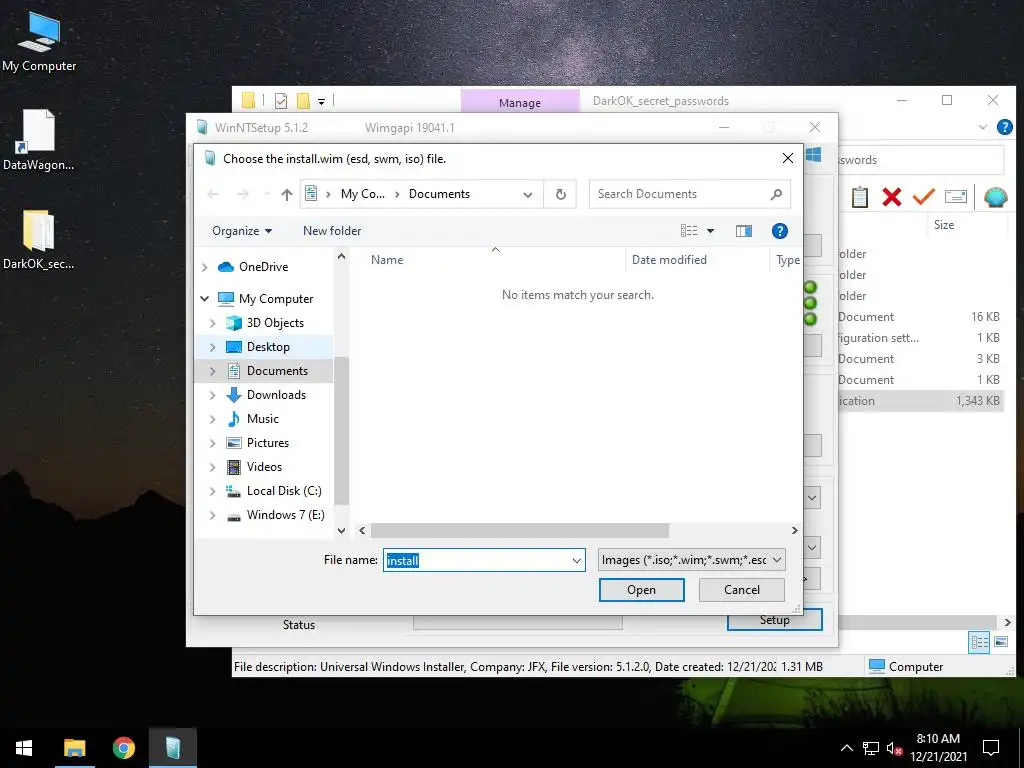
Task: Click the Forward navigation arrow
Action: coord(242,194)
